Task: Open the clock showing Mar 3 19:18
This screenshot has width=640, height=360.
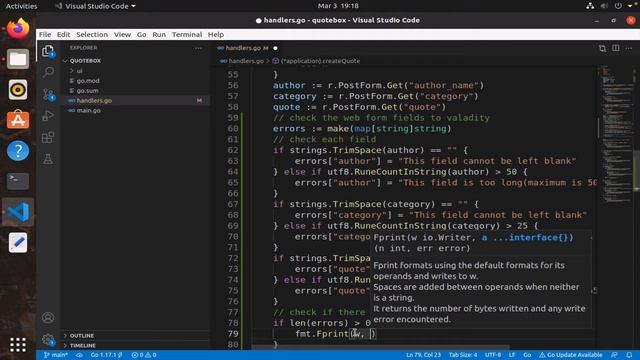Action: [338, 6]
